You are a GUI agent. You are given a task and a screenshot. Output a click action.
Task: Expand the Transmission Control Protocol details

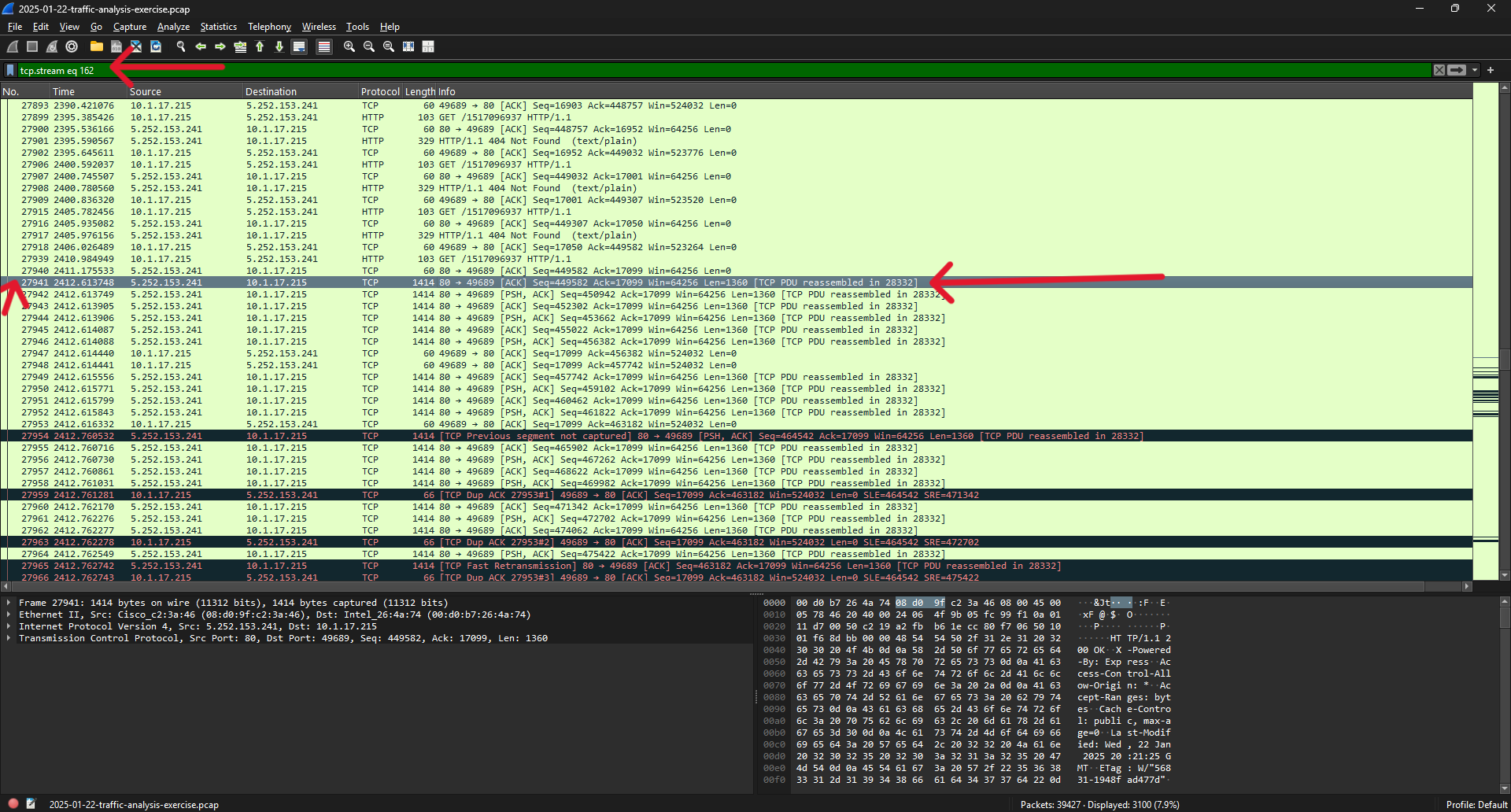tap(9, 638)
